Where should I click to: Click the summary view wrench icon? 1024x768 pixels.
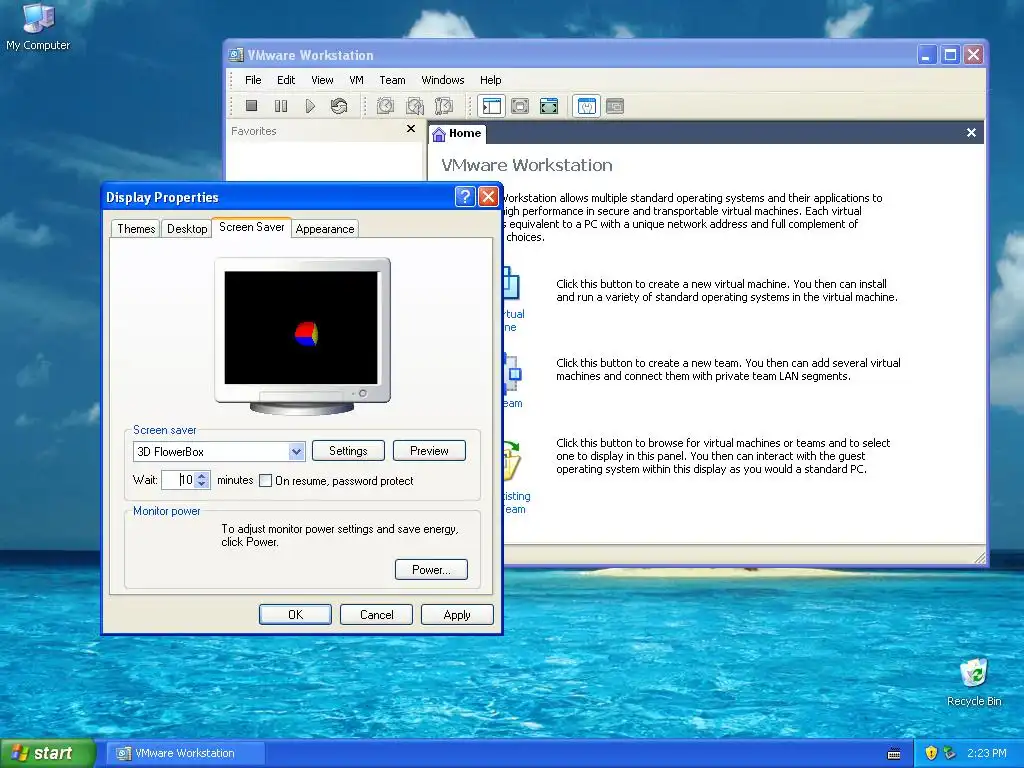click(x=586, y=105)
